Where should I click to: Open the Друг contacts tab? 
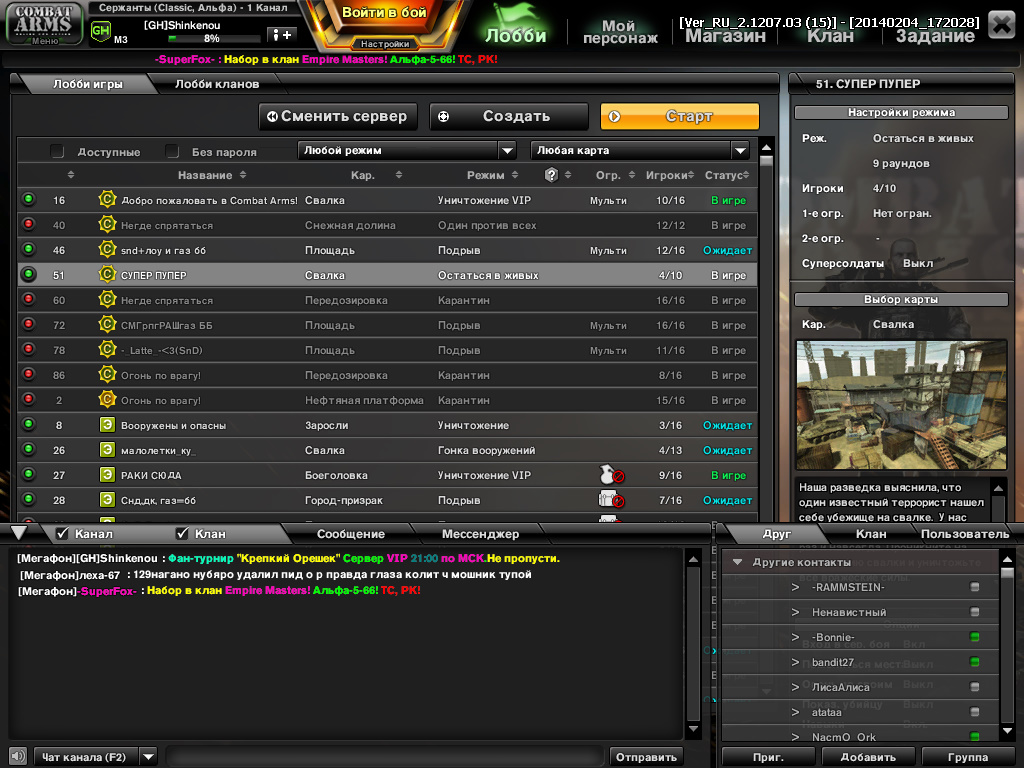pos(776,534)
